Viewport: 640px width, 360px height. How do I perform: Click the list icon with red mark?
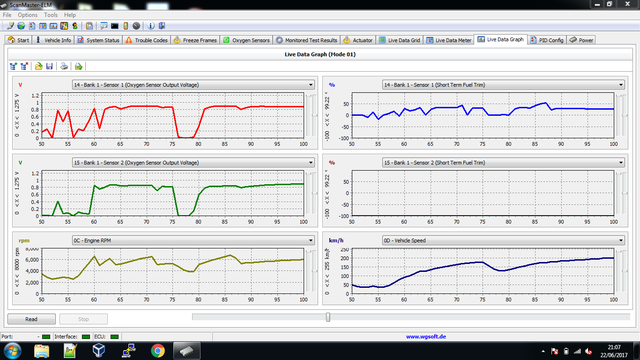click(24, 66)
